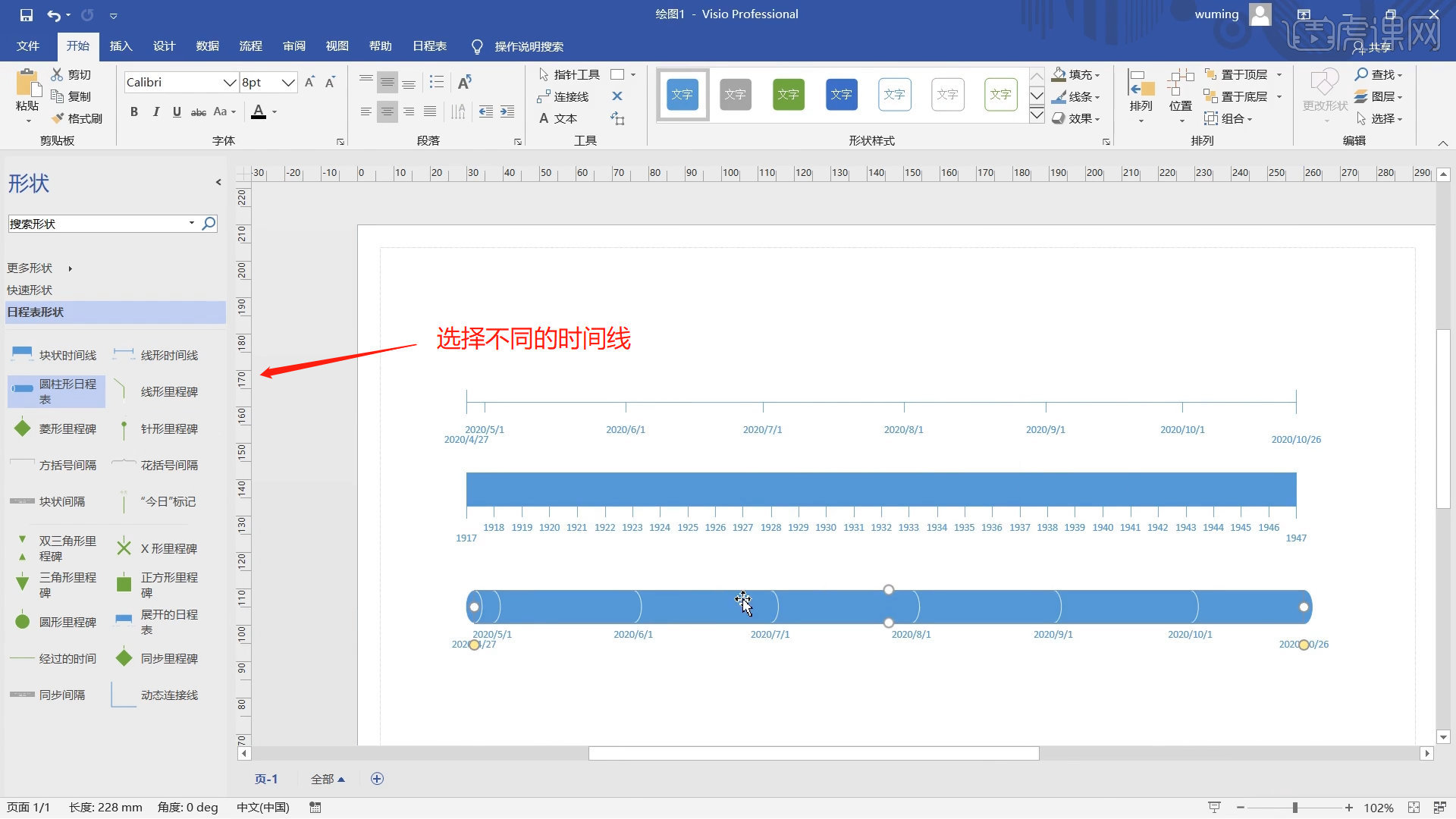Viewport: 1456px width, 819px height.
Task: Switch to the Insert 插入 tab
Action: [x=121, y=45]
